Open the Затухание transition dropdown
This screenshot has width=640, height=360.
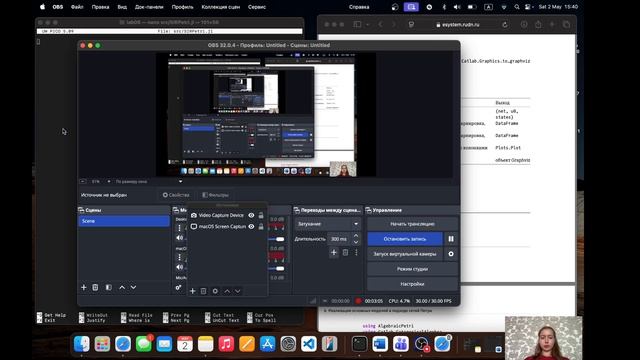[x=328, y=224]
